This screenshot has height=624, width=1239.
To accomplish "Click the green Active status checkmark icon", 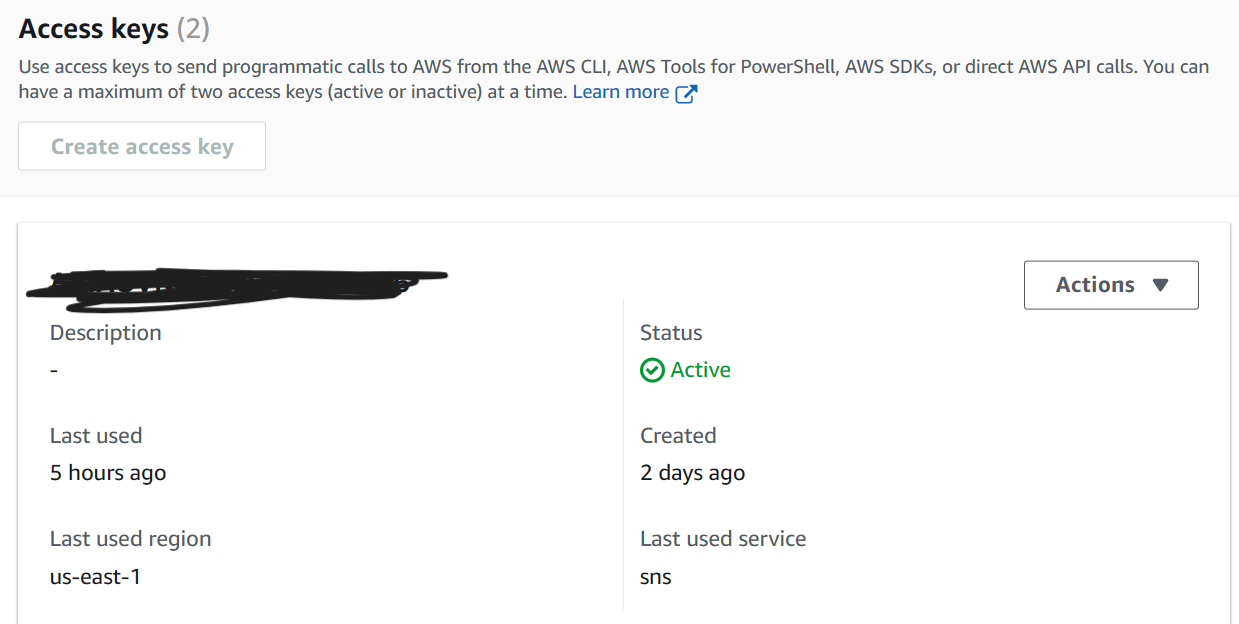I will 652,370.
